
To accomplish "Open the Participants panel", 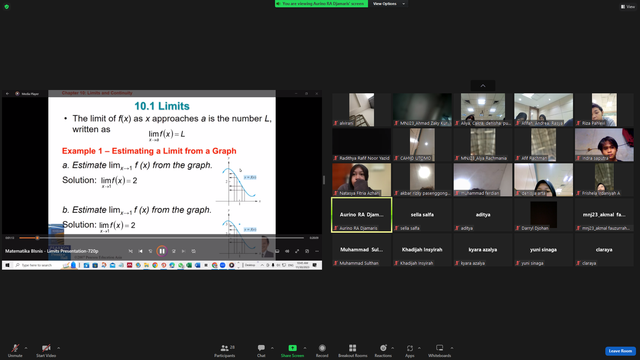I will pyautogui.click(x=225, y=350).
